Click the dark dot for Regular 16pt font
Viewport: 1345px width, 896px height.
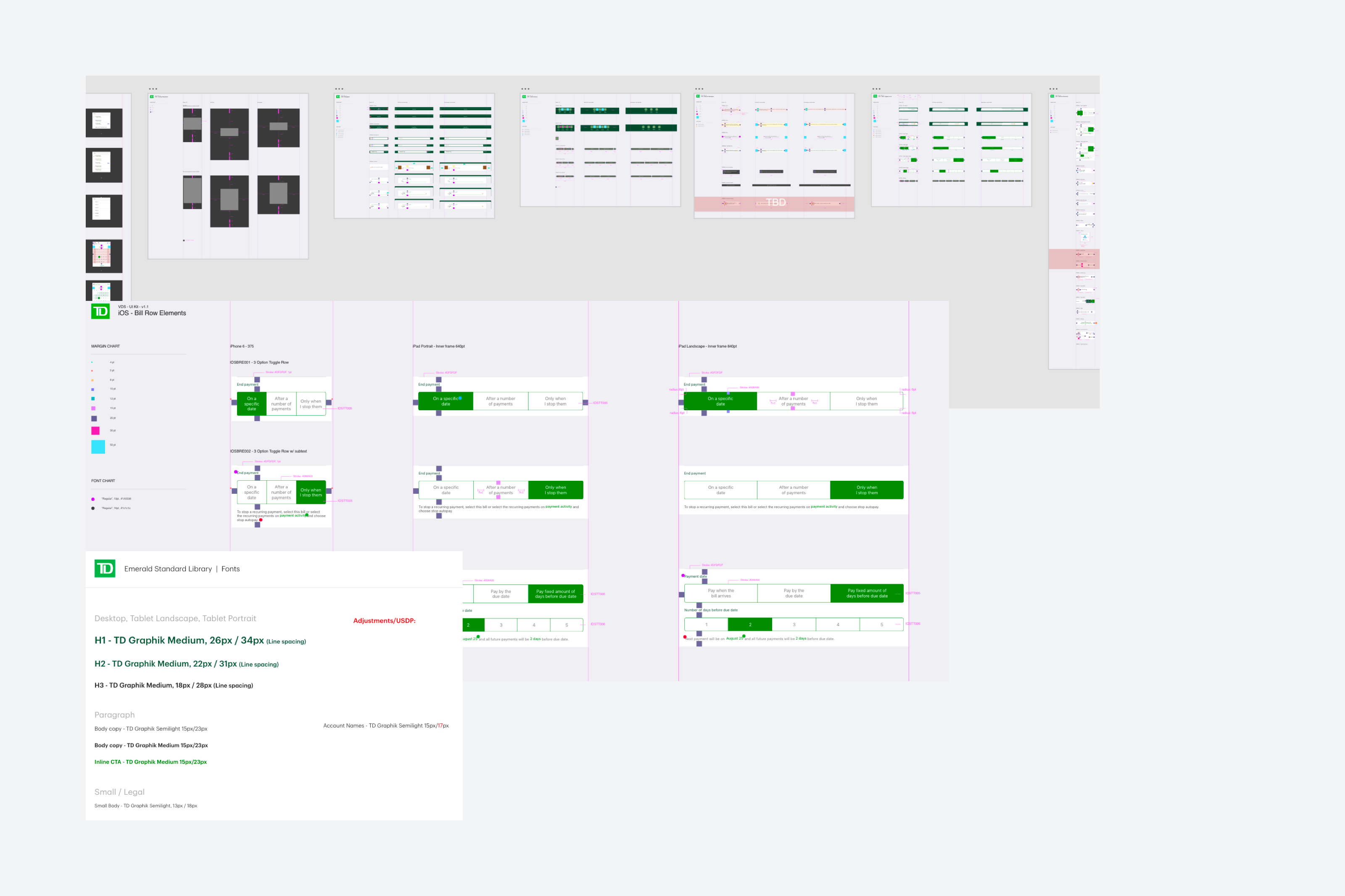(x=93, y=508)
